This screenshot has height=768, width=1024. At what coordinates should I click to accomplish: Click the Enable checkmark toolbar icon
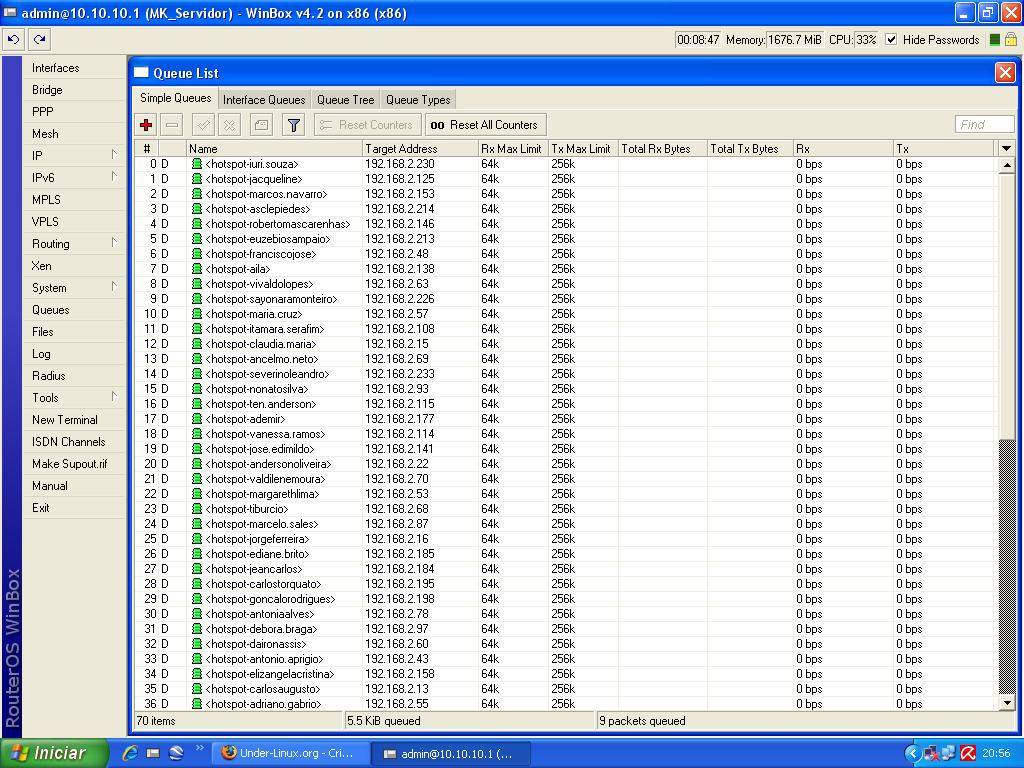point(204,125)
